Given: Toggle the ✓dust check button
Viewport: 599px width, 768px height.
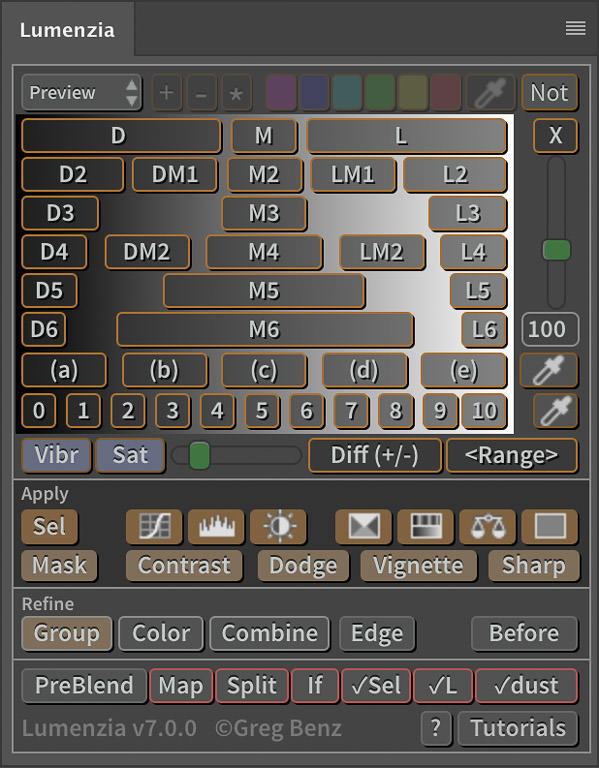Looking at the screenshot, I should pos(527,685).
